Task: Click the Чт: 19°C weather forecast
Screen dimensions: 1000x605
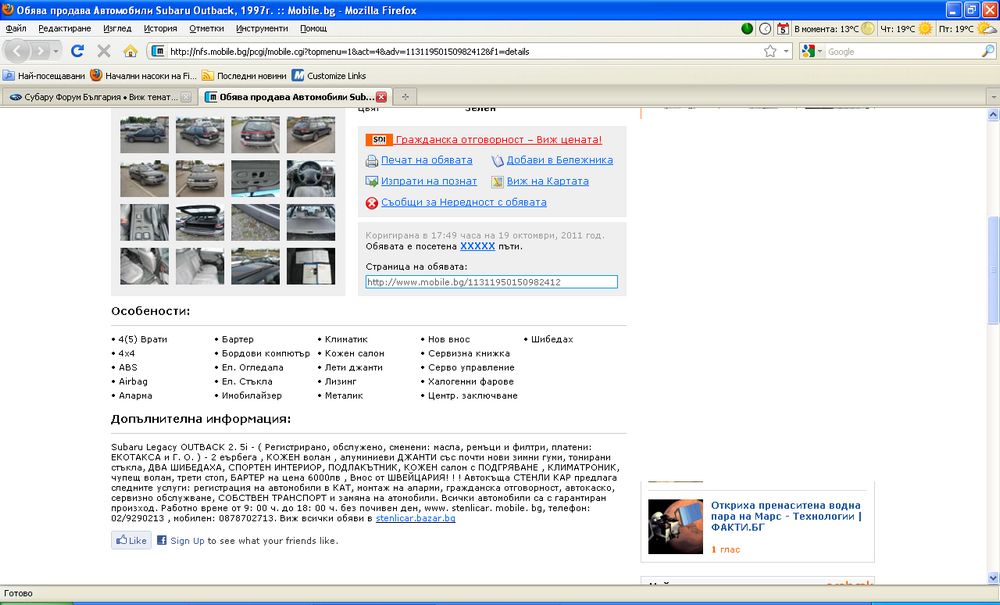Action: click(x=906, y=29)
